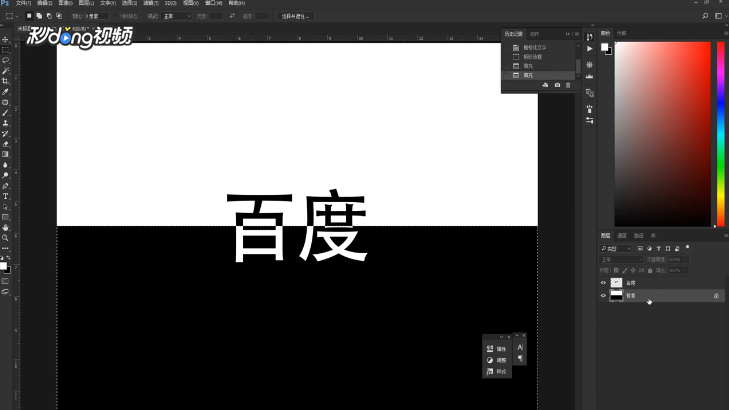Select the Eraser tool
729x410 pixels.
click(6, 144)
